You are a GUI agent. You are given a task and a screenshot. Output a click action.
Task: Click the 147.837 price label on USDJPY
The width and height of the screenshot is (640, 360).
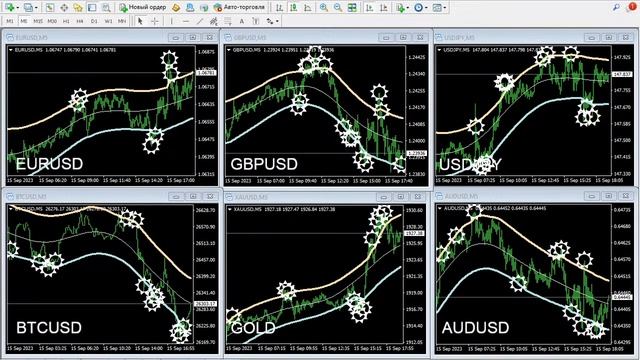pyautogui.click(x=622, y=74)
